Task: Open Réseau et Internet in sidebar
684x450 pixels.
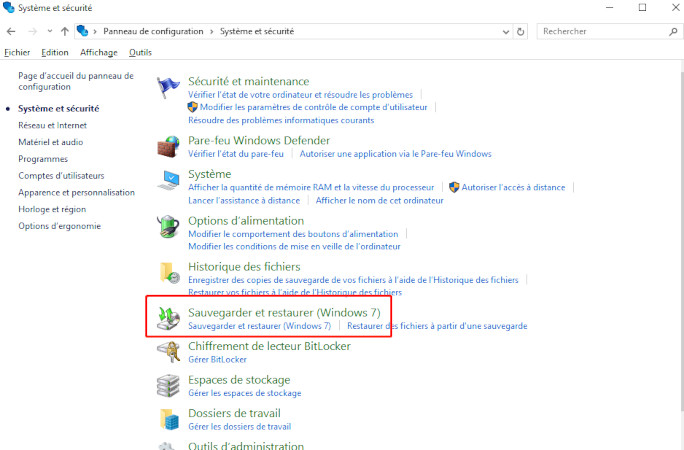Action: click(x=52, y=126)
